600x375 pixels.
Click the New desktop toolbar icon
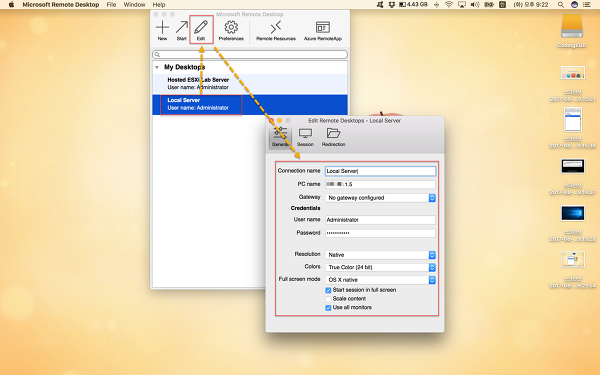162,28
